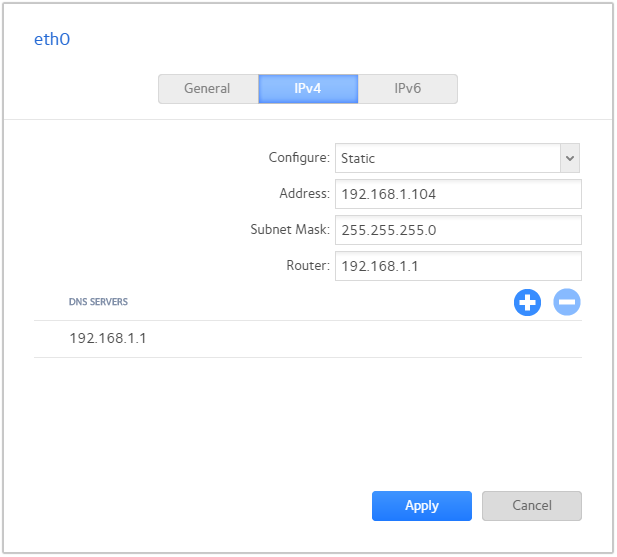Focus the Subnet Mask input field
Screen dimensions: 617x557
pyautogui.click(x=458, y=230)
